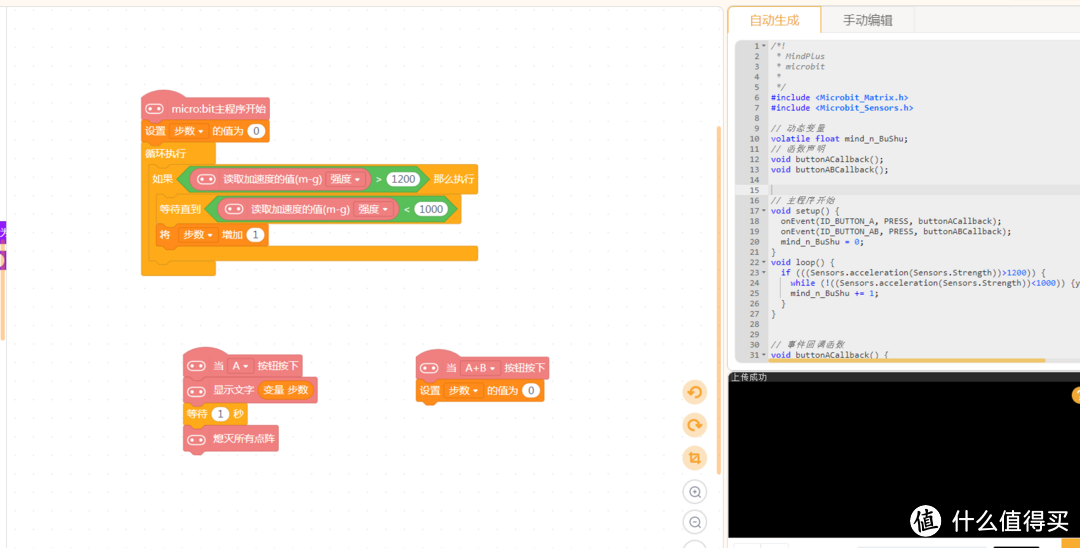Click the 1000 threshold value field
Viewport: 1080px width, 548px height.
431,209
